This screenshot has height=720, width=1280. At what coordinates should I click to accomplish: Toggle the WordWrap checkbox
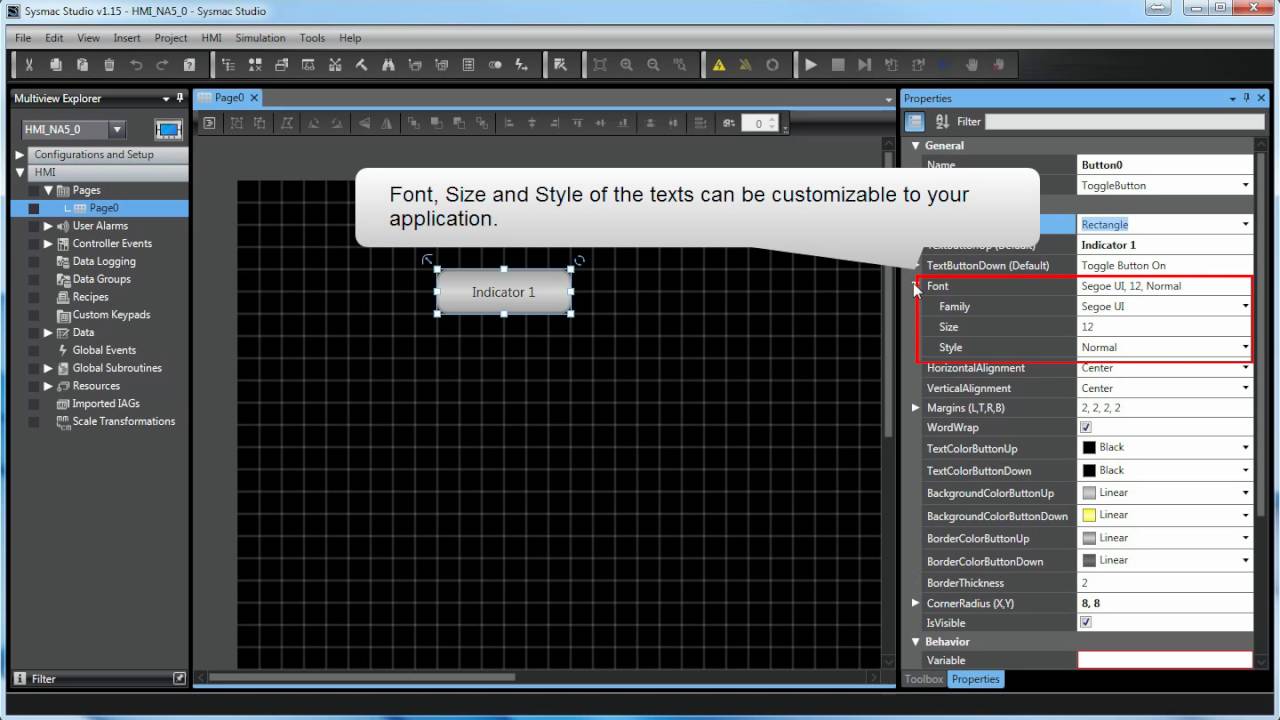(x=1086, y=427)
